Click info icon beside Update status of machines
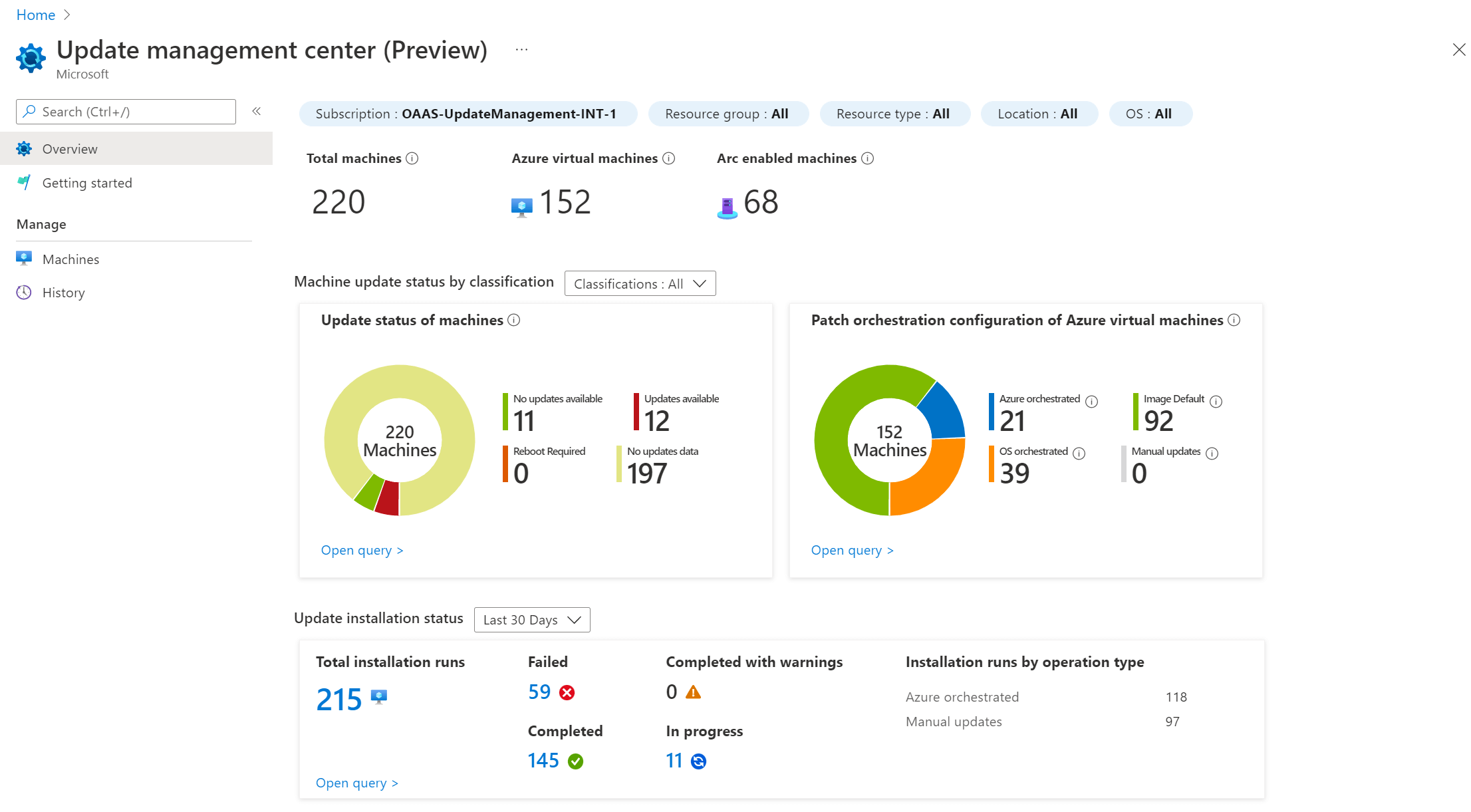 [x=514, y=320]
